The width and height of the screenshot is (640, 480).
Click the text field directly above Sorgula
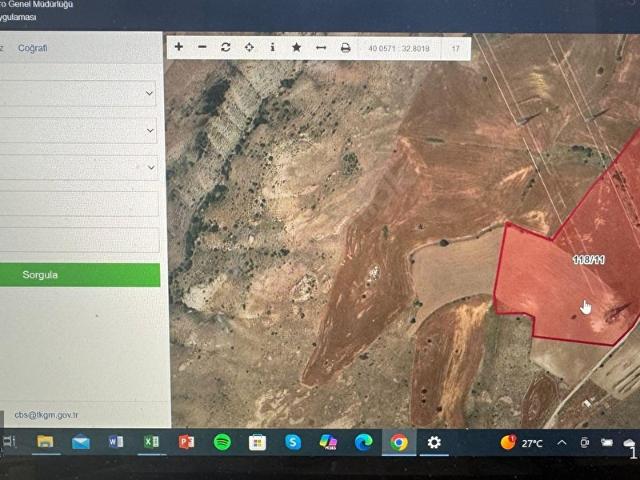pos(80,240)
